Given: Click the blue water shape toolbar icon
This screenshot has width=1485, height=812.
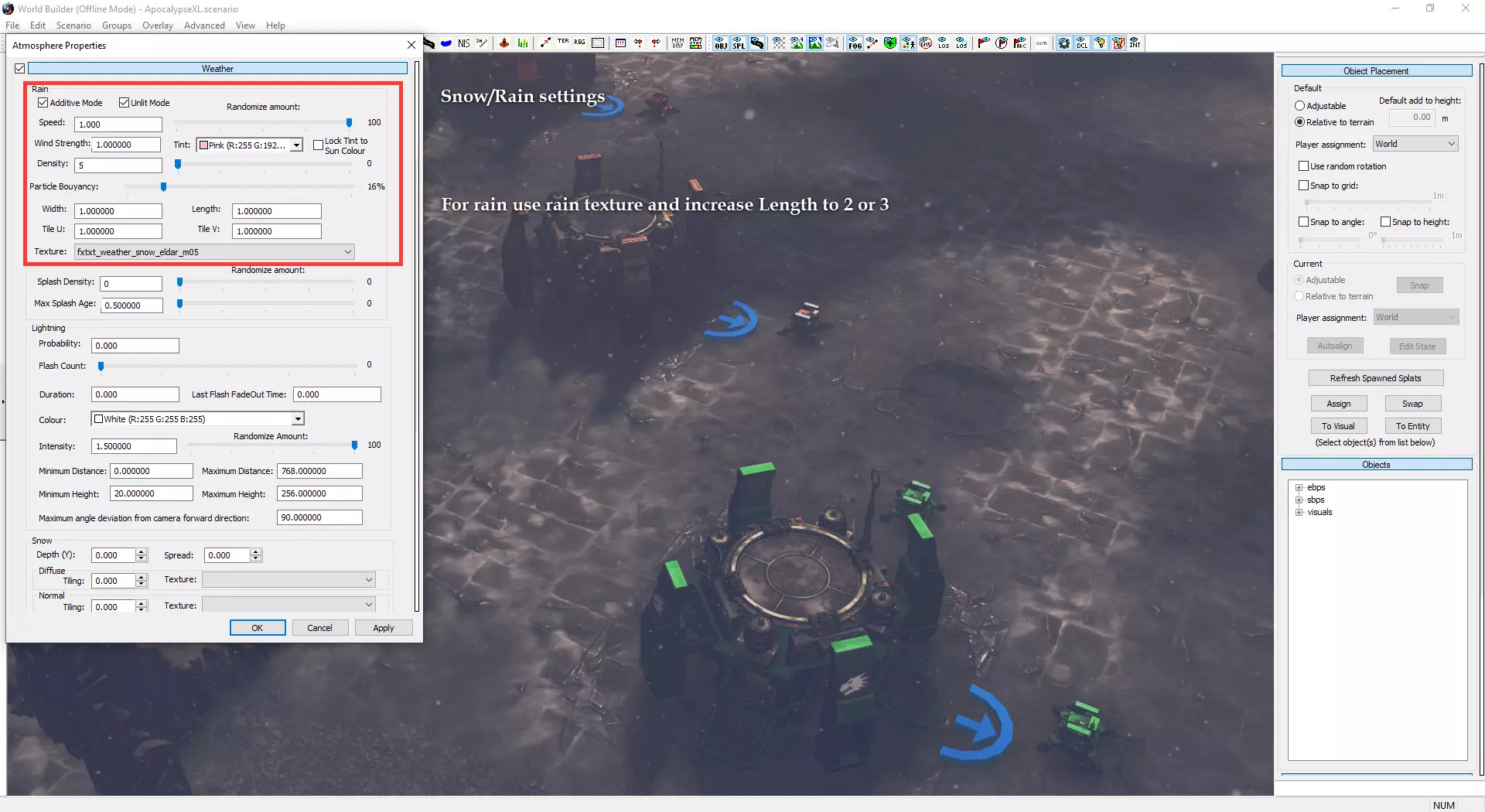Looking at the screenshot, I should point(446,43).
